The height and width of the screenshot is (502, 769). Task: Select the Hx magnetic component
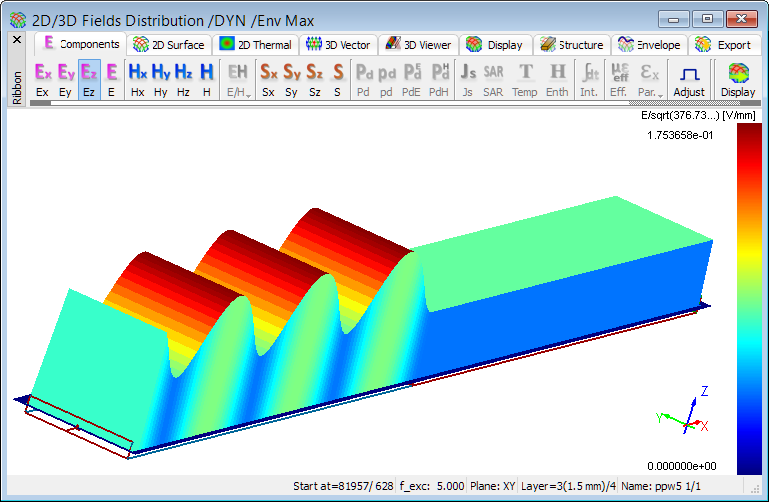tap(138, 79)
